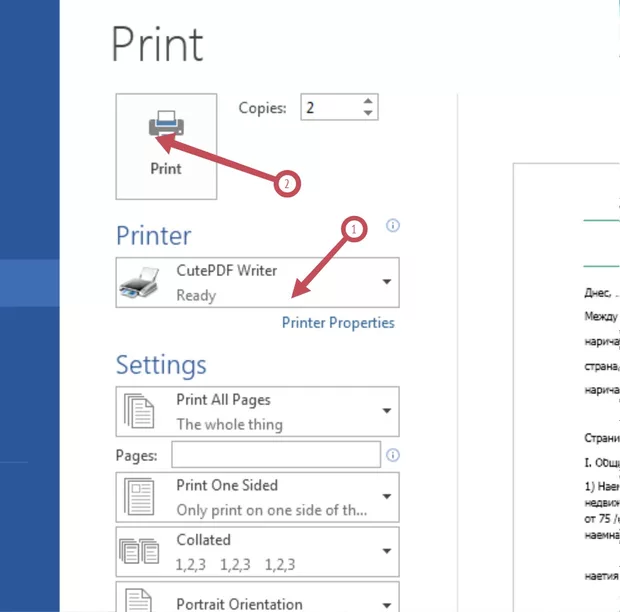
Task: Expand the Print One Sided dropdown
Action: 257,497
